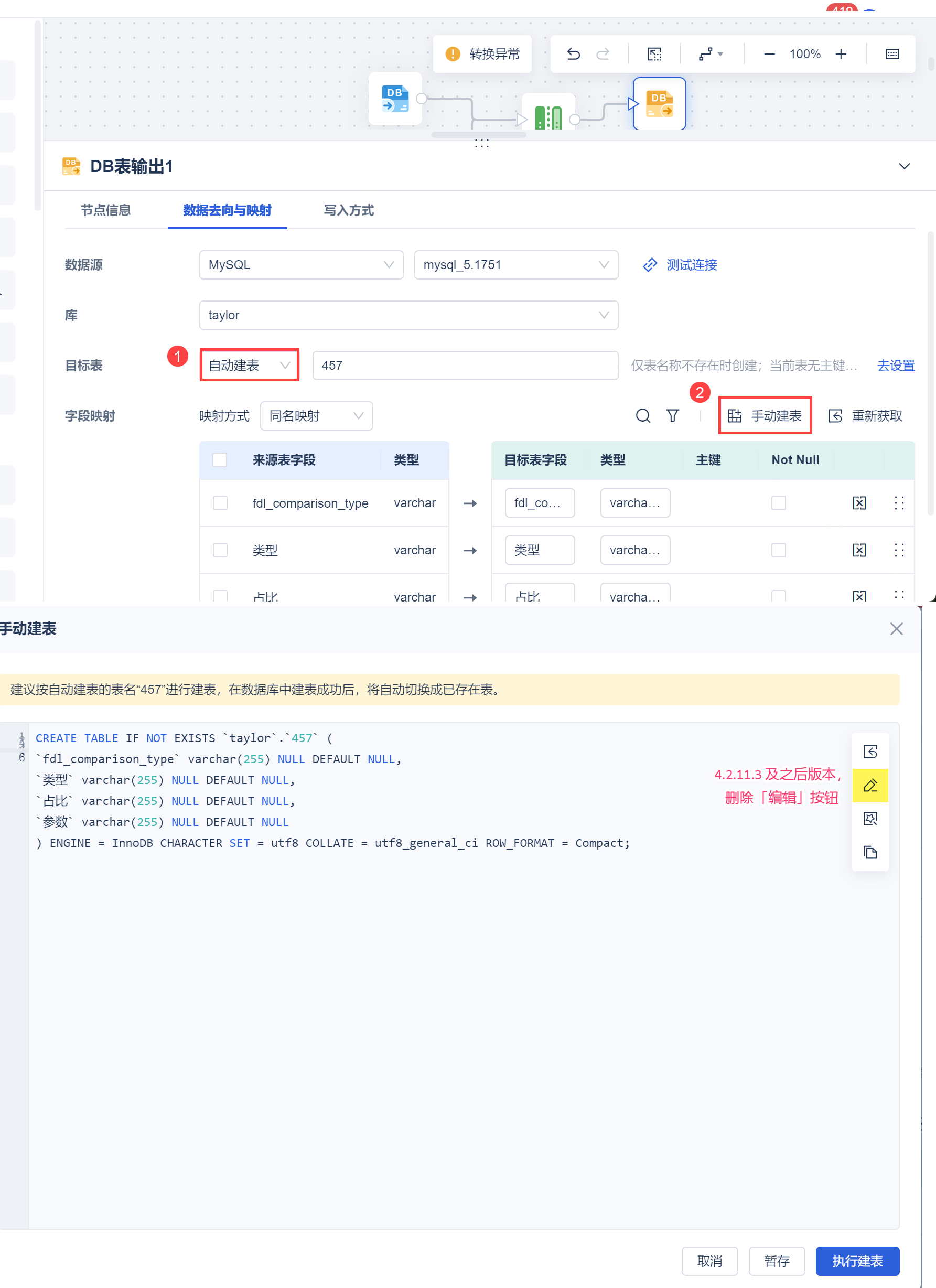Delete the 类型 target field mapping row
This screenshot has height=1288, width=936.
pos(859,550)
